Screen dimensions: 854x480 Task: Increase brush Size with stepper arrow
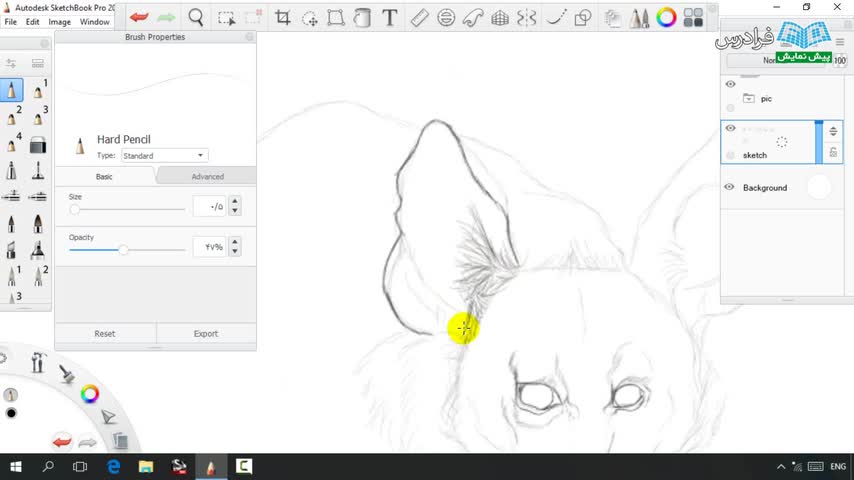235,201
